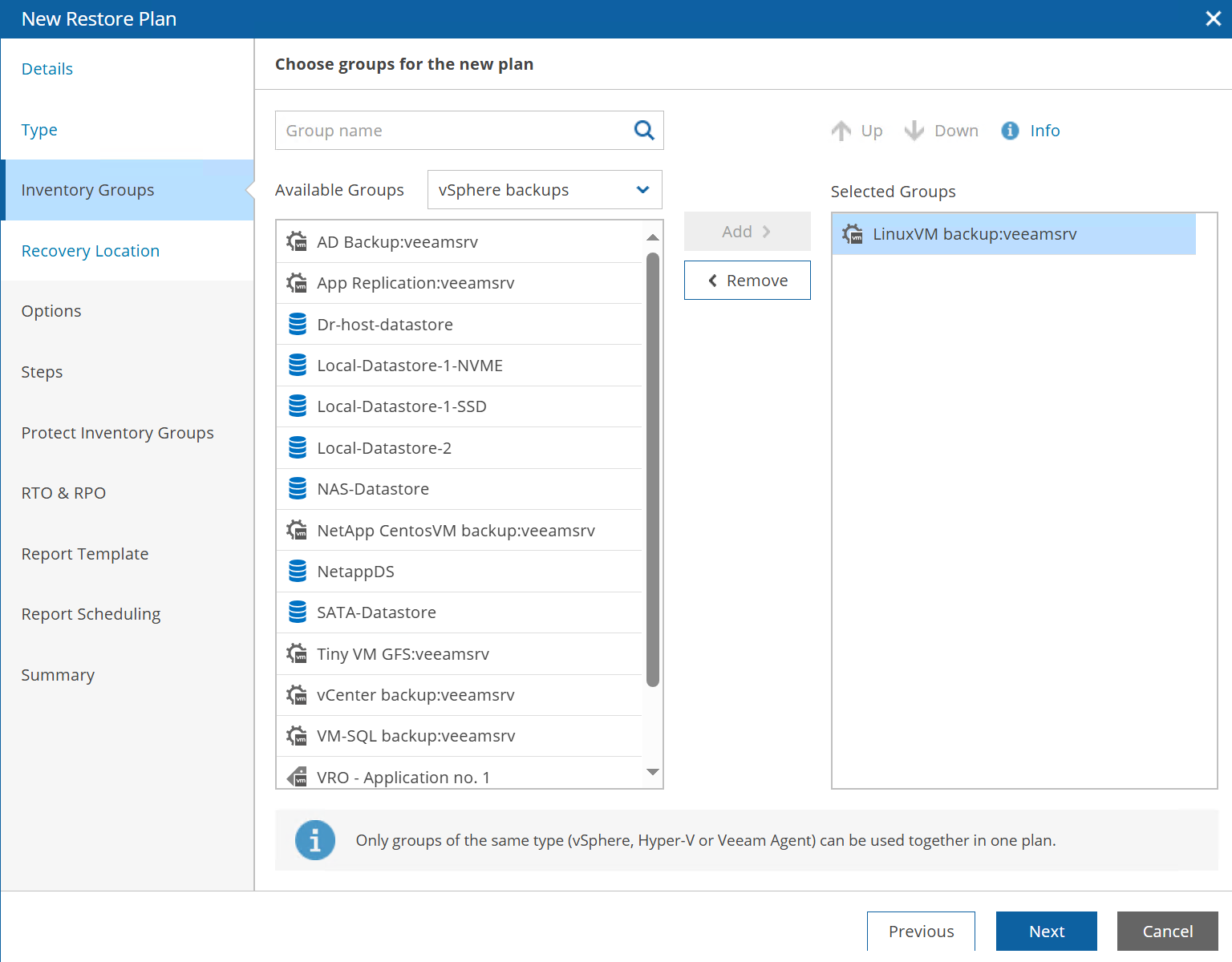Click the VRO Application no. 1 tag icon
The height and width of the screenshot is (962, 1232).
pos(297,777)
